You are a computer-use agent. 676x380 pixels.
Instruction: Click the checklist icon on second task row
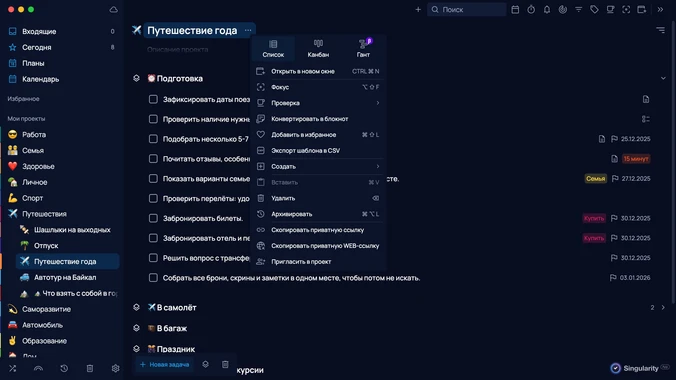pos(646,119)
